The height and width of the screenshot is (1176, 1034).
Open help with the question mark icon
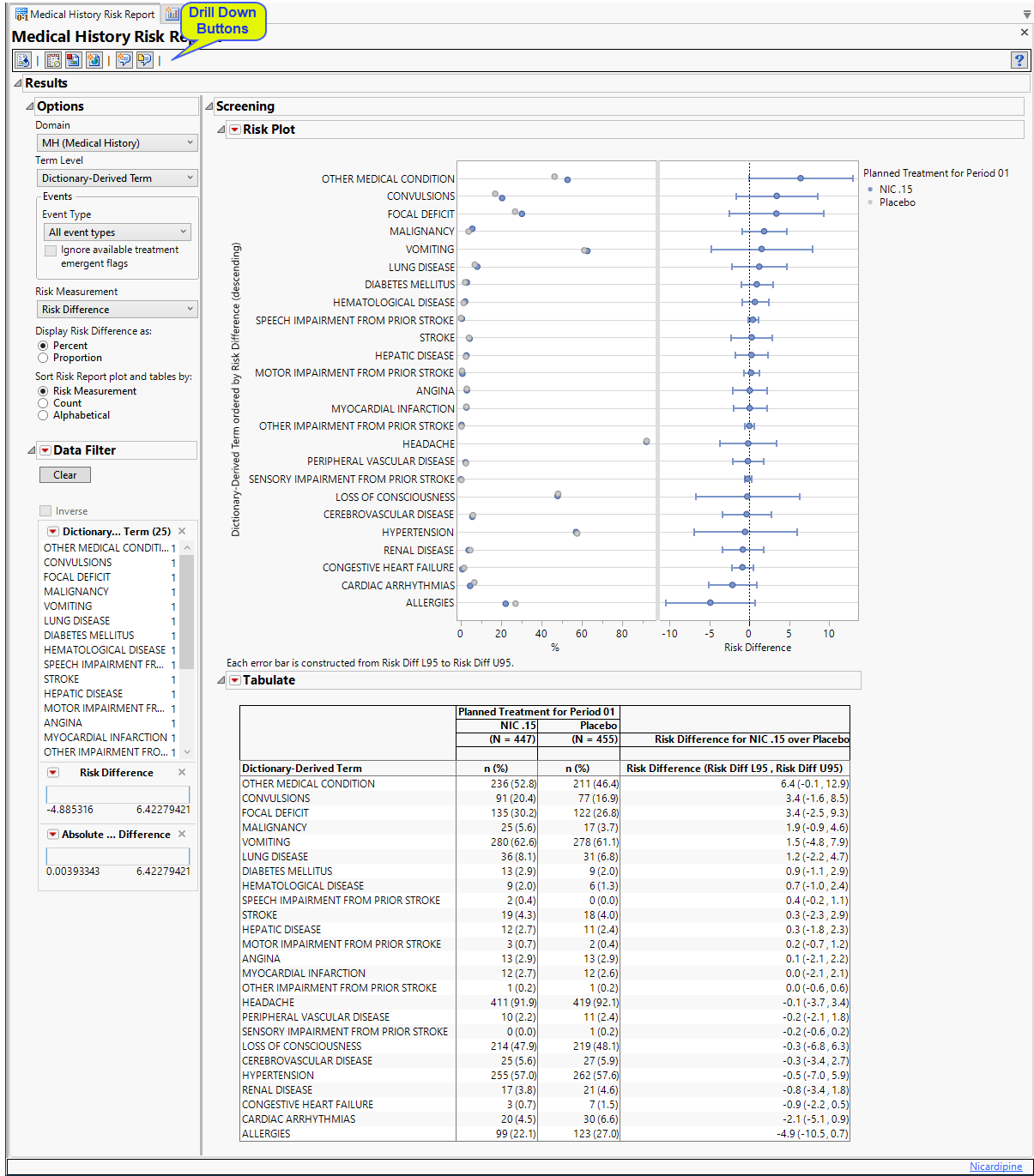(1019, 60)
